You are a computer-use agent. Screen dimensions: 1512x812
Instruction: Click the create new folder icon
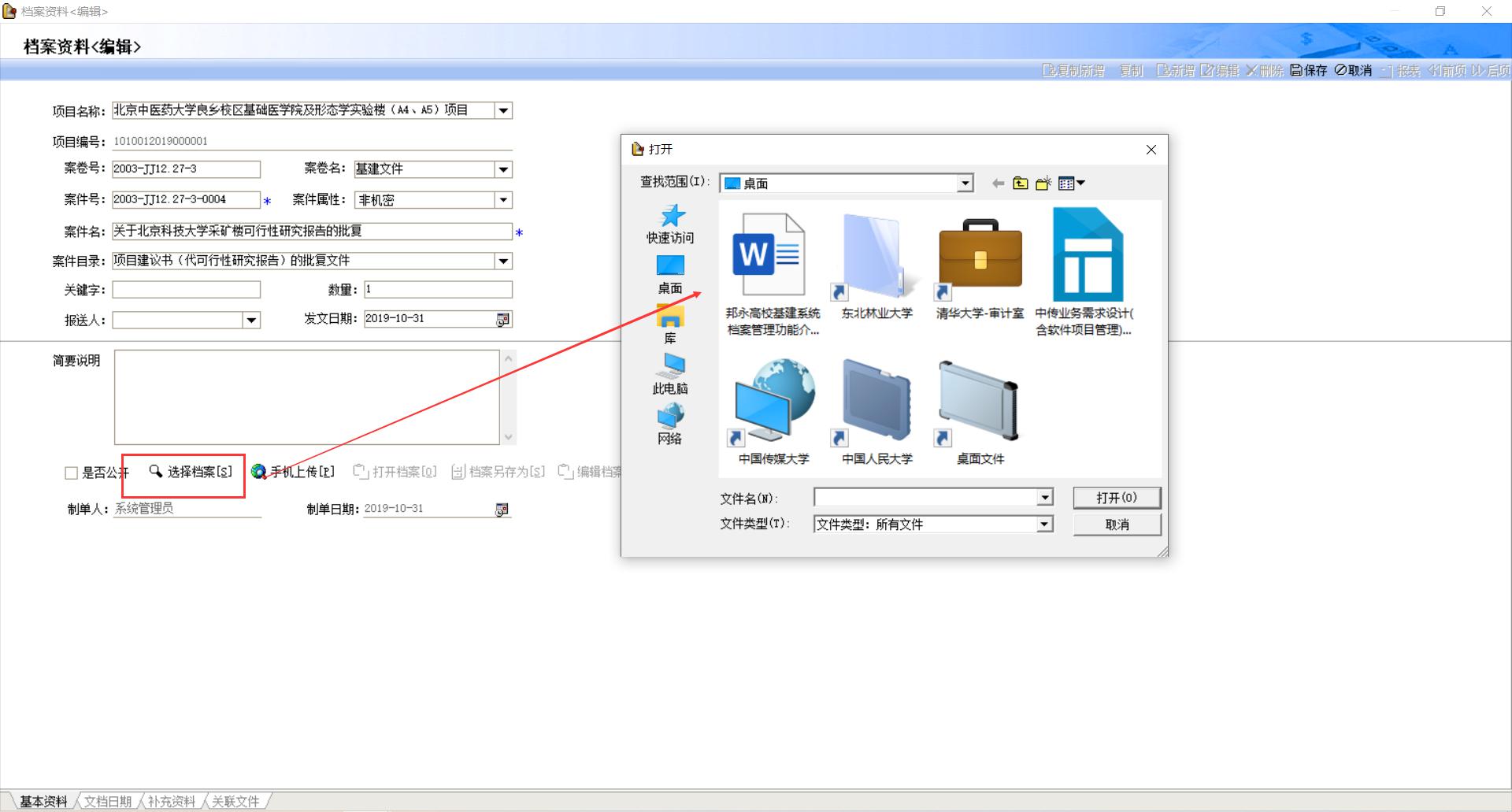[x=1043, y=184]
